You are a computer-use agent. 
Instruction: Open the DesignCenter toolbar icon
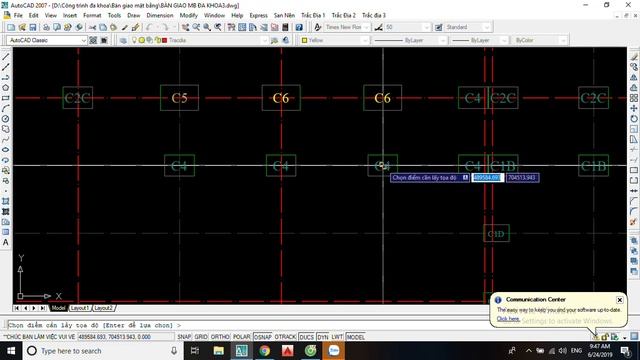point(242,27)
